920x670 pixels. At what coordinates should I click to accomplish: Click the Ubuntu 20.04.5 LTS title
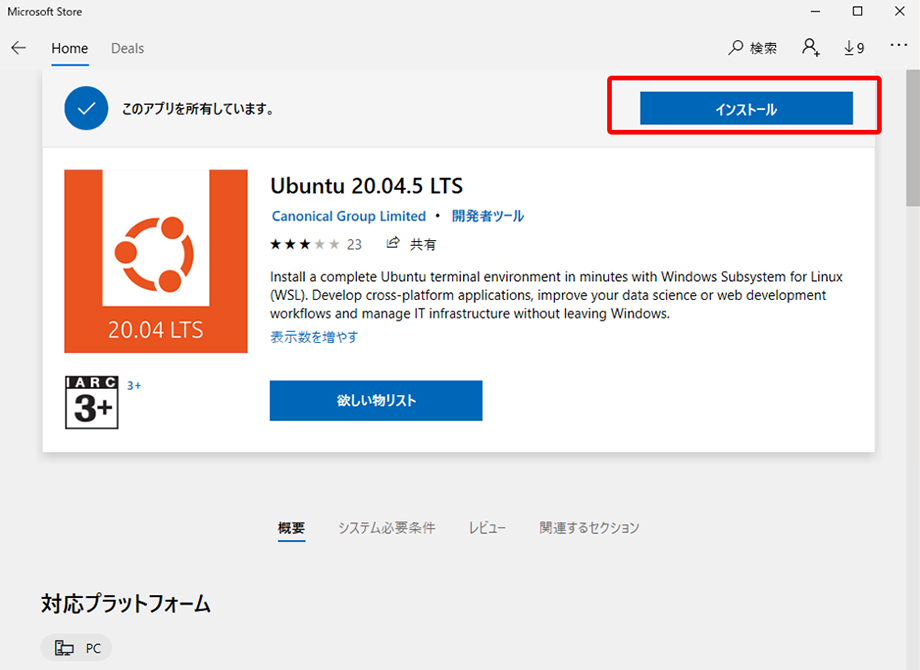click(x=366, y=186)
